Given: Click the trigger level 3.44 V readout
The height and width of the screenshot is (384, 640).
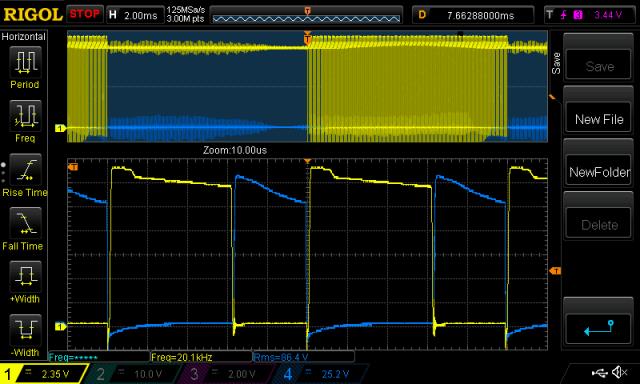Looking at the screenshot, I should (x=608, y=15).
